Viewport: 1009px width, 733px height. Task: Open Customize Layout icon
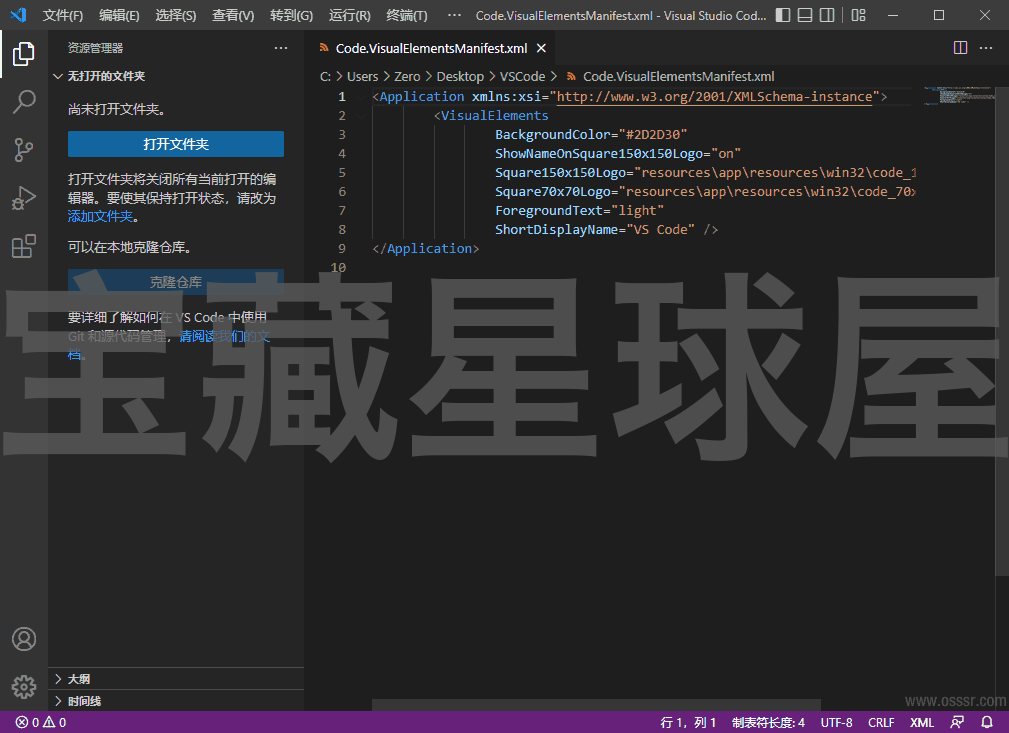coord(858,15)
